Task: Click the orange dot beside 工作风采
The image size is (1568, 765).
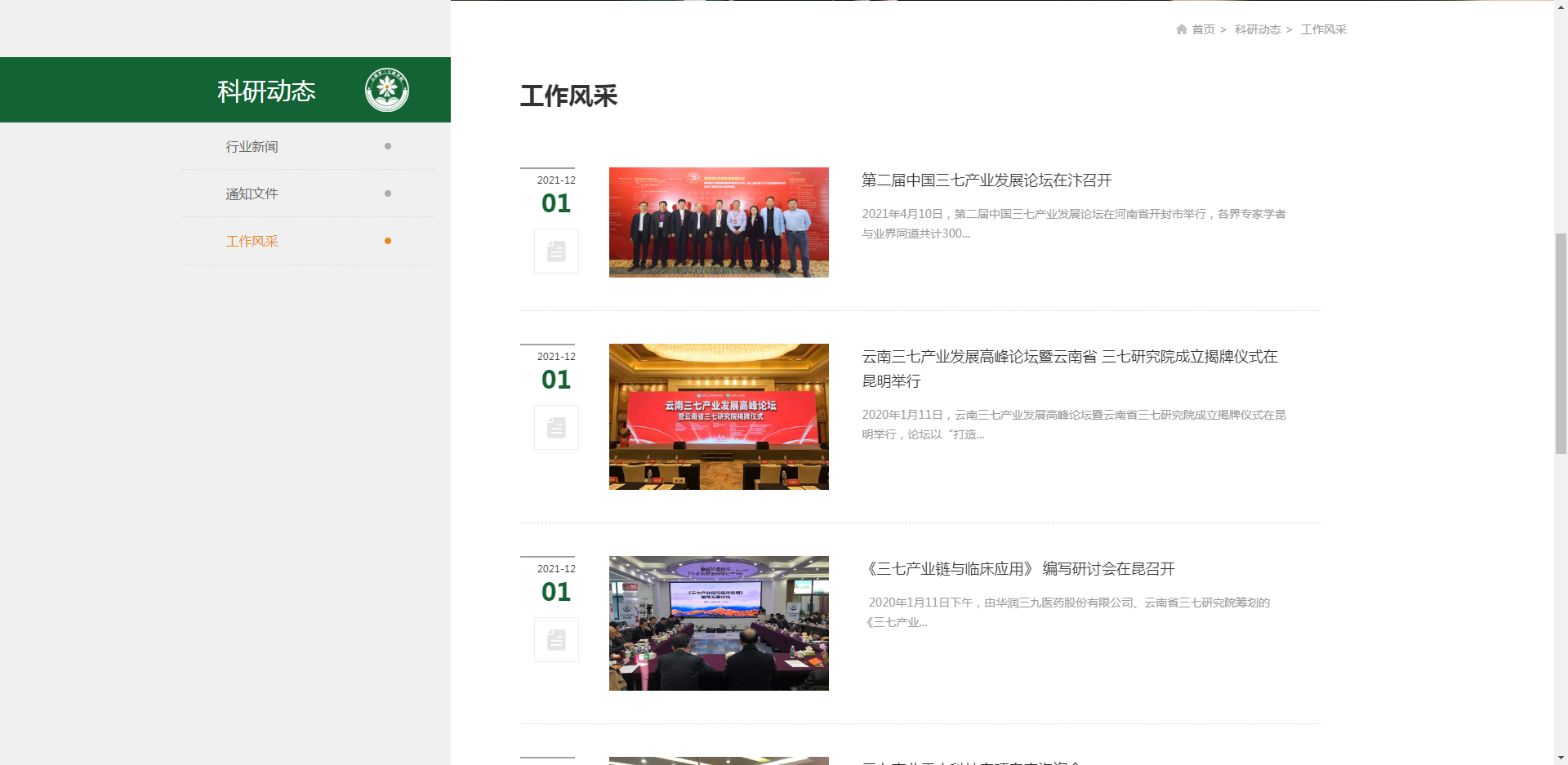Action: coord(387,242)
